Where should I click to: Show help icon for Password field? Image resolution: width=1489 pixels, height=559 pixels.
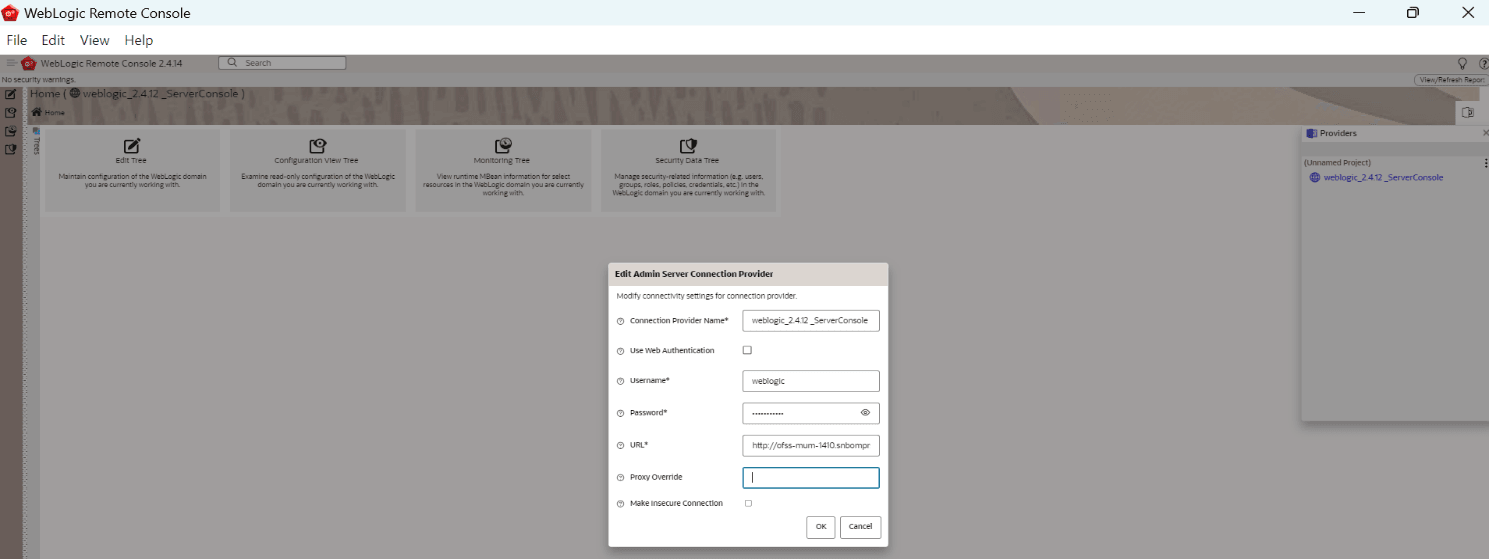click(x=620, y=413)
